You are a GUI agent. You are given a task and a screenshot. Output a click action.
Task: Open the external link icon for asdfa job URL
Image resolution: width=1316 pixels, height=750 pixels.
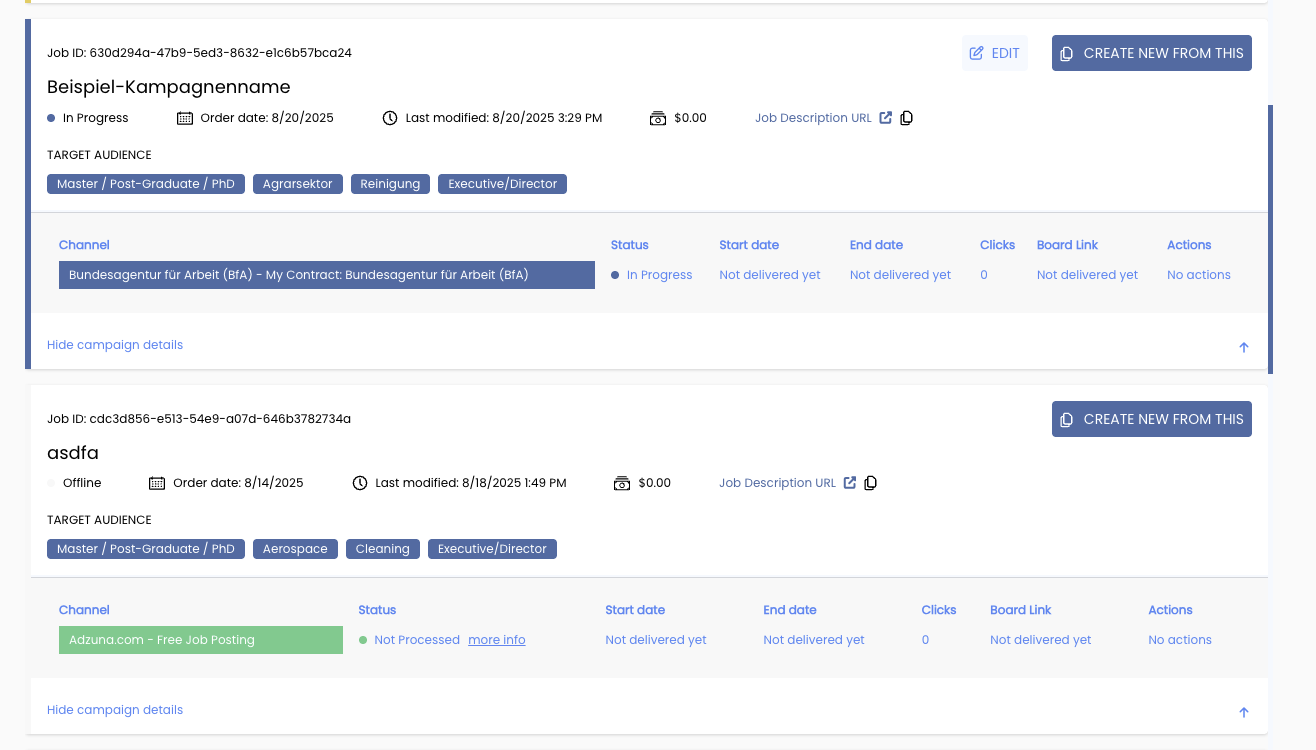[x=849, y=483]
